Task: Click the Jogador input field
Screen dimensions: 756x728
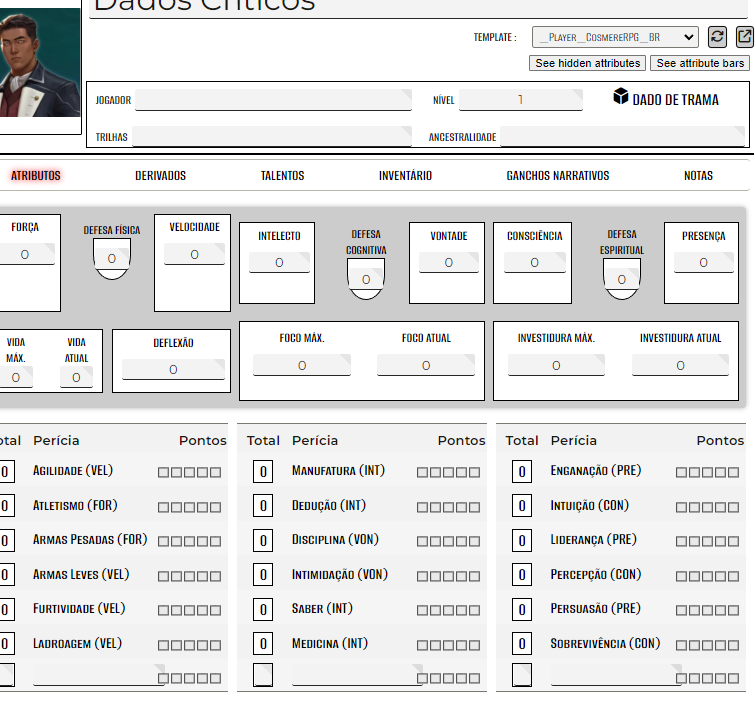Action: (x=273, y=100)
